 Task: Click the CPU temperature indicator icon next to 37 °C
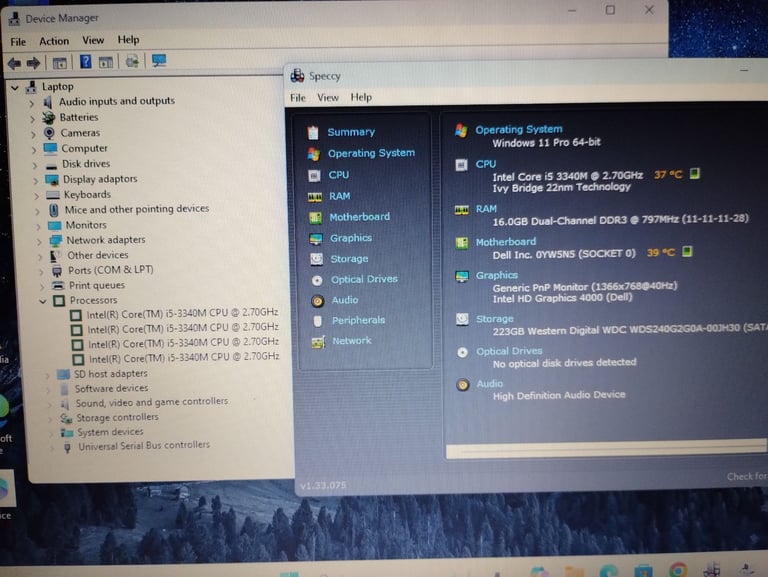click(x=695, y=173)
